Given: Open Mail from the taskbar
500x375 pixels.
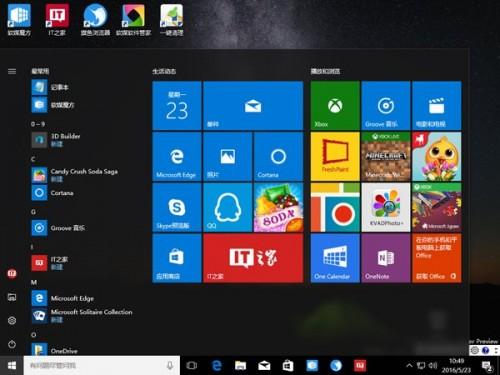Looking at the screenshot, I should coord(264,366).
